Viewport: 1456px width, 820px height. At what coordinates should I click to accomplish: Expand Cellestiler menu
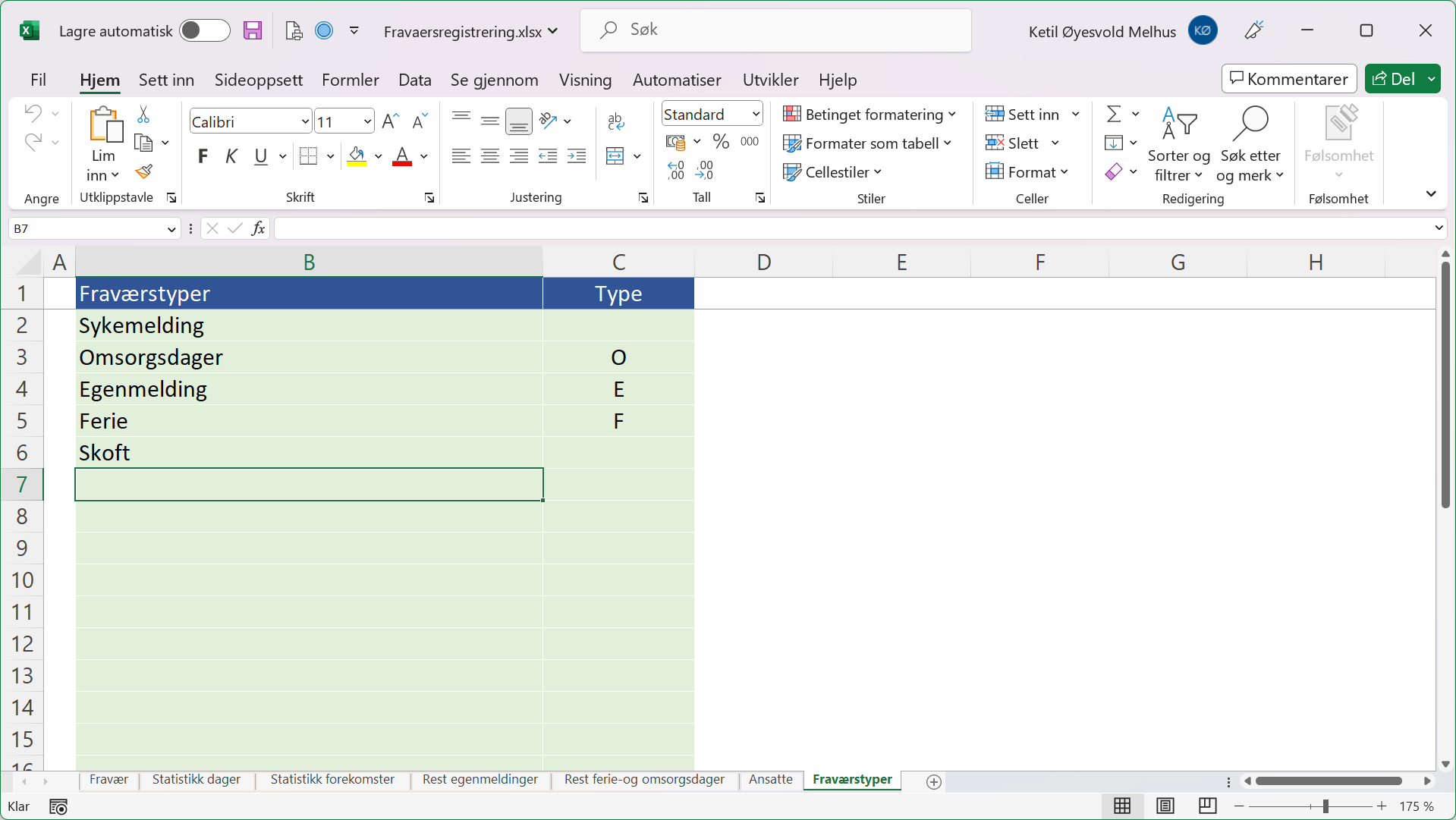(x=832, y=172)
